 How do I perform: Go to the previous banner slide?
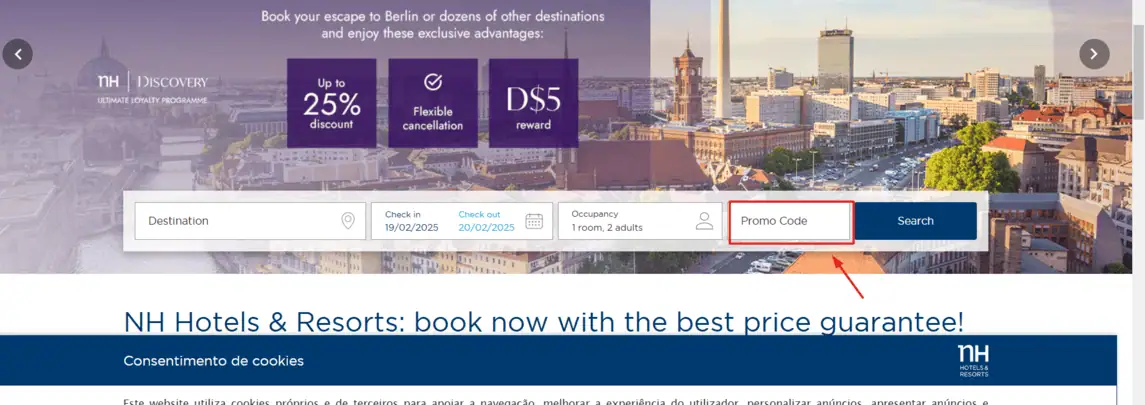pyautogui.click(x=18, y=54)
